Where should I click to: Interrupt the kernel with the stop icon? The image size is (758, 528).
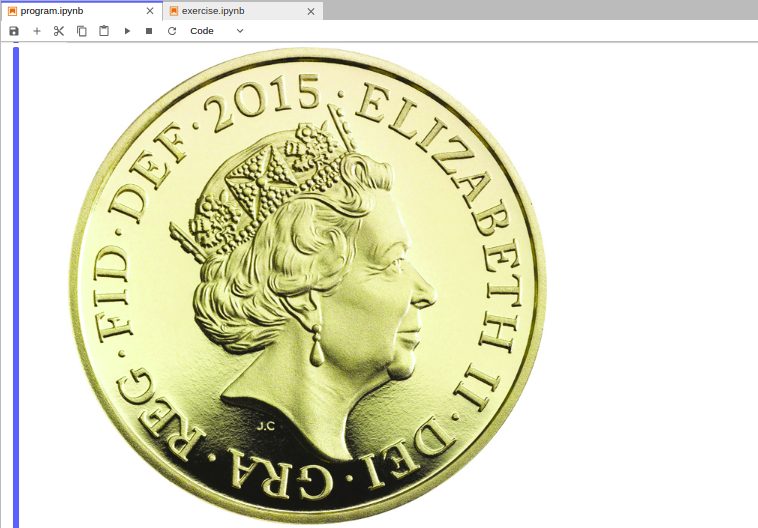[x=149, y=31]
